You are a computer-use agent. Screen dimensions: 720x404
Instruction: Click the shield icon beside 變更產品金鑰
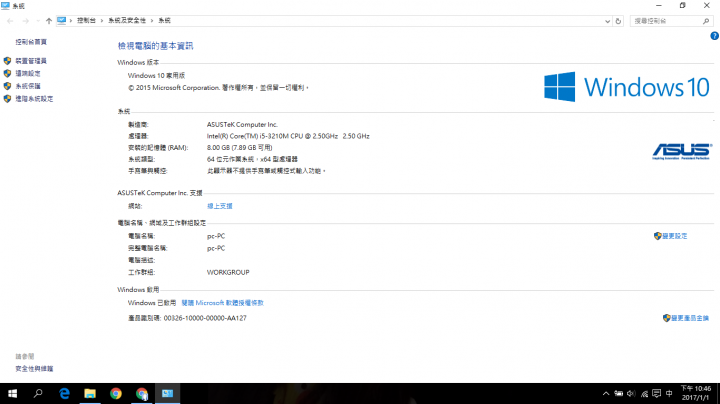[666, 318]
